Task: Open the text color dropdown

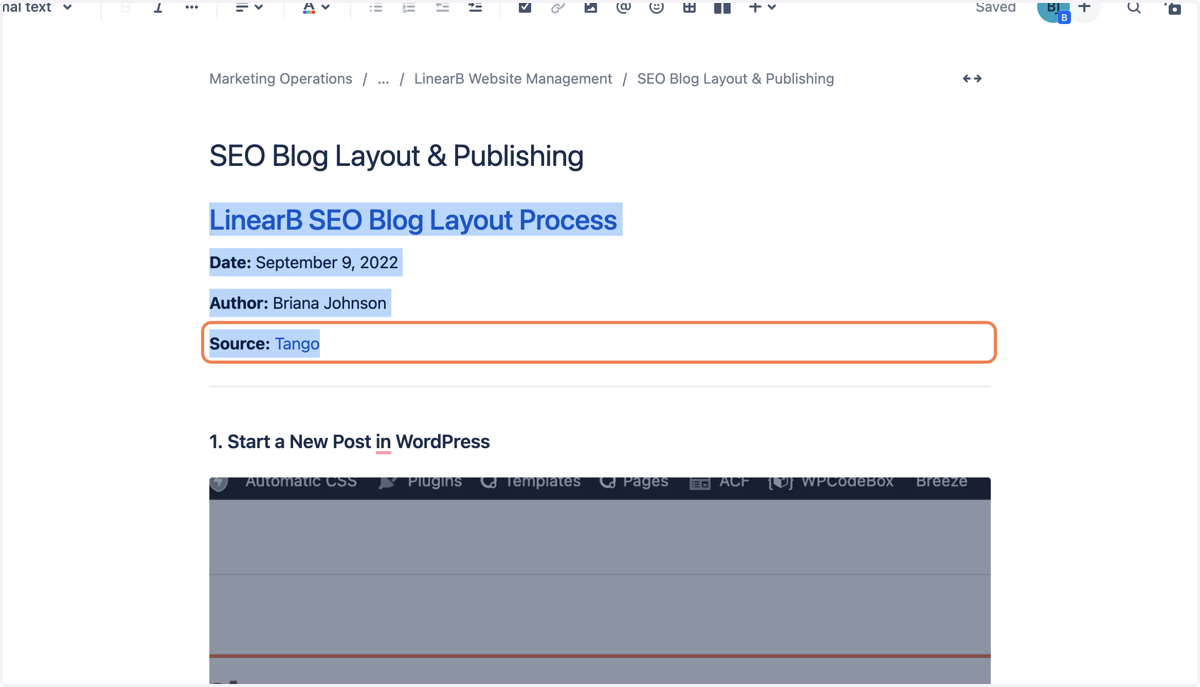Action: coord(316,7)
